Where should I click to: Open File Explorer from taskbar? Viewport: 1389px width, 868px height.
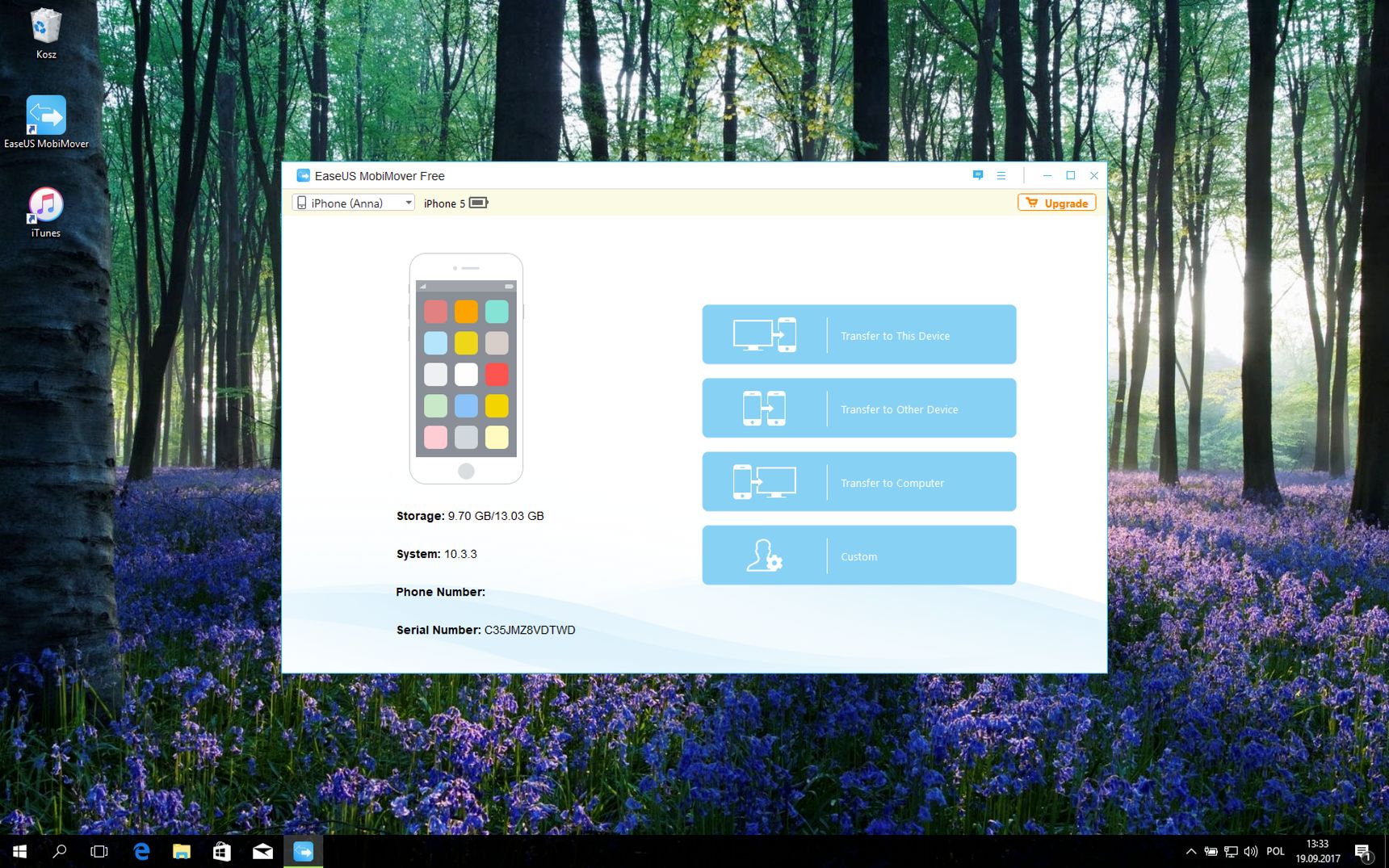[182, 851]
